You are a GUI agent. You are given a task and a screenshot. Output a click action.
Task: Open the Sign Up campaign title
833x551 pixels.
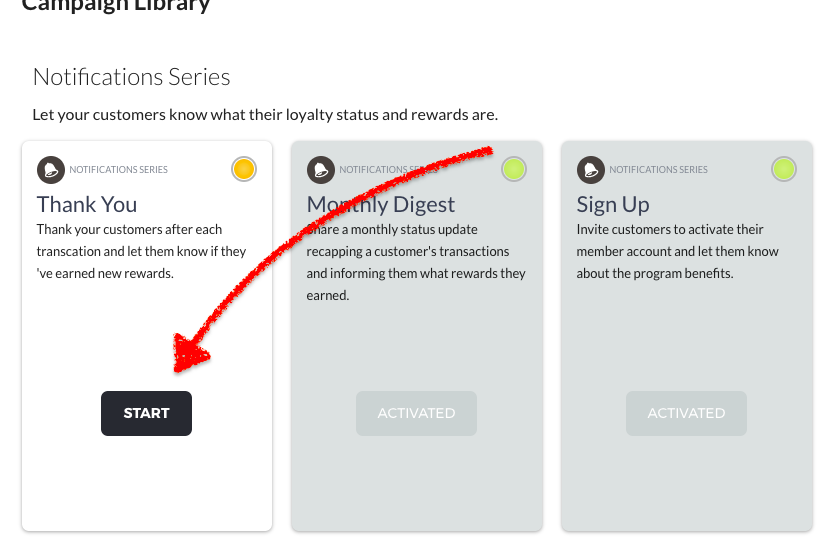(x=613, y=205)
